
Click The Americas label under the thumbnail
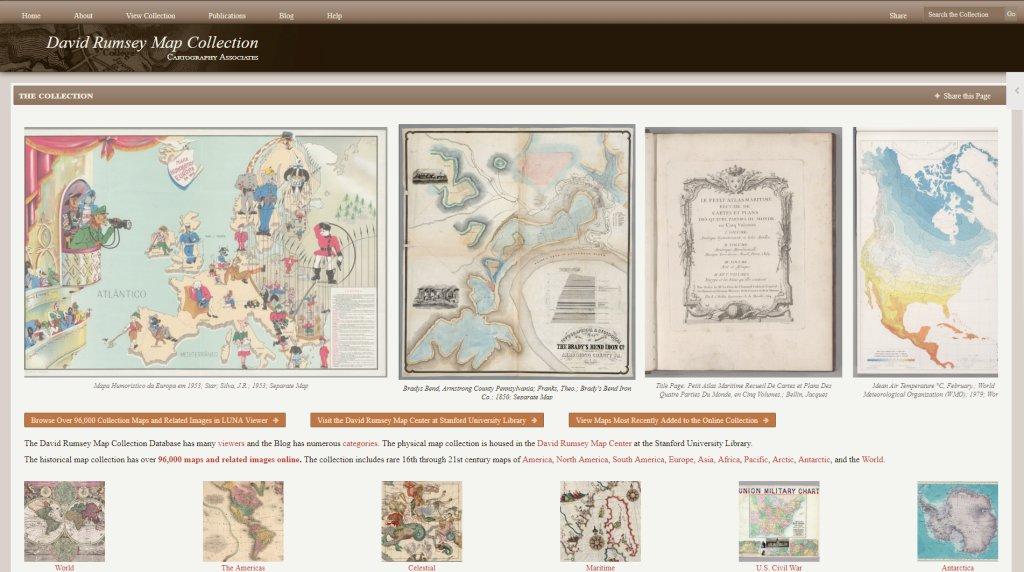pos(243,567)
